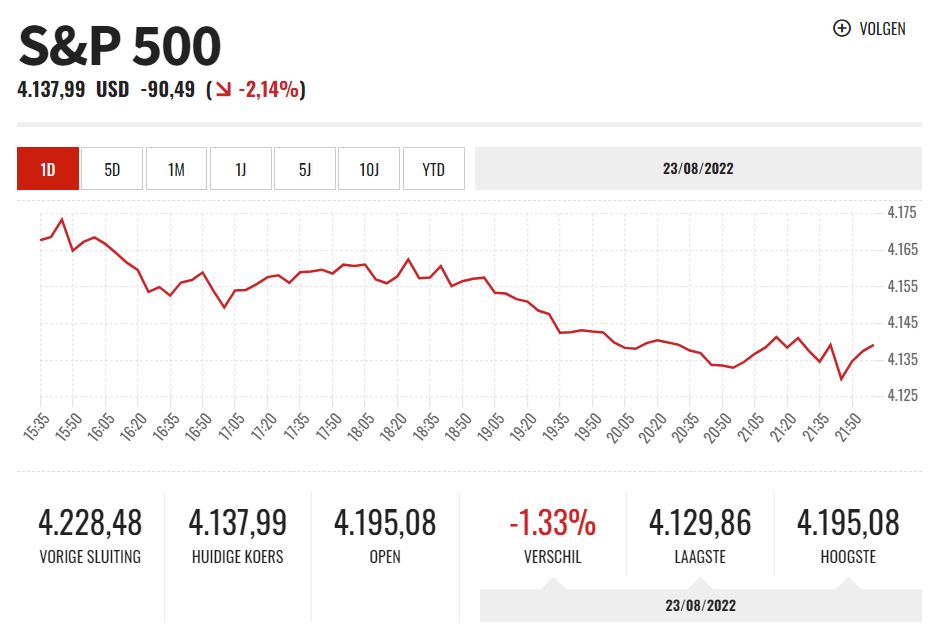948x639 pixels.
Task: Click the Laagste value 4.129,86
Action: point(700,522)
